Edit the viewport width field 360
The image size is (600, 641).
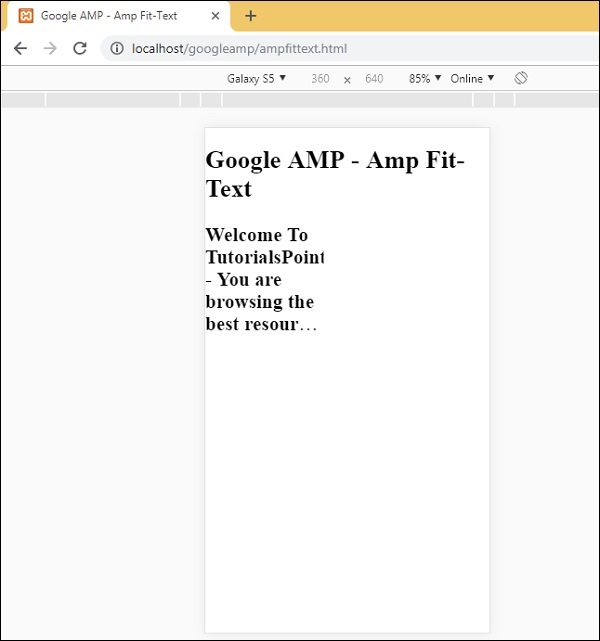coord(320,78)
